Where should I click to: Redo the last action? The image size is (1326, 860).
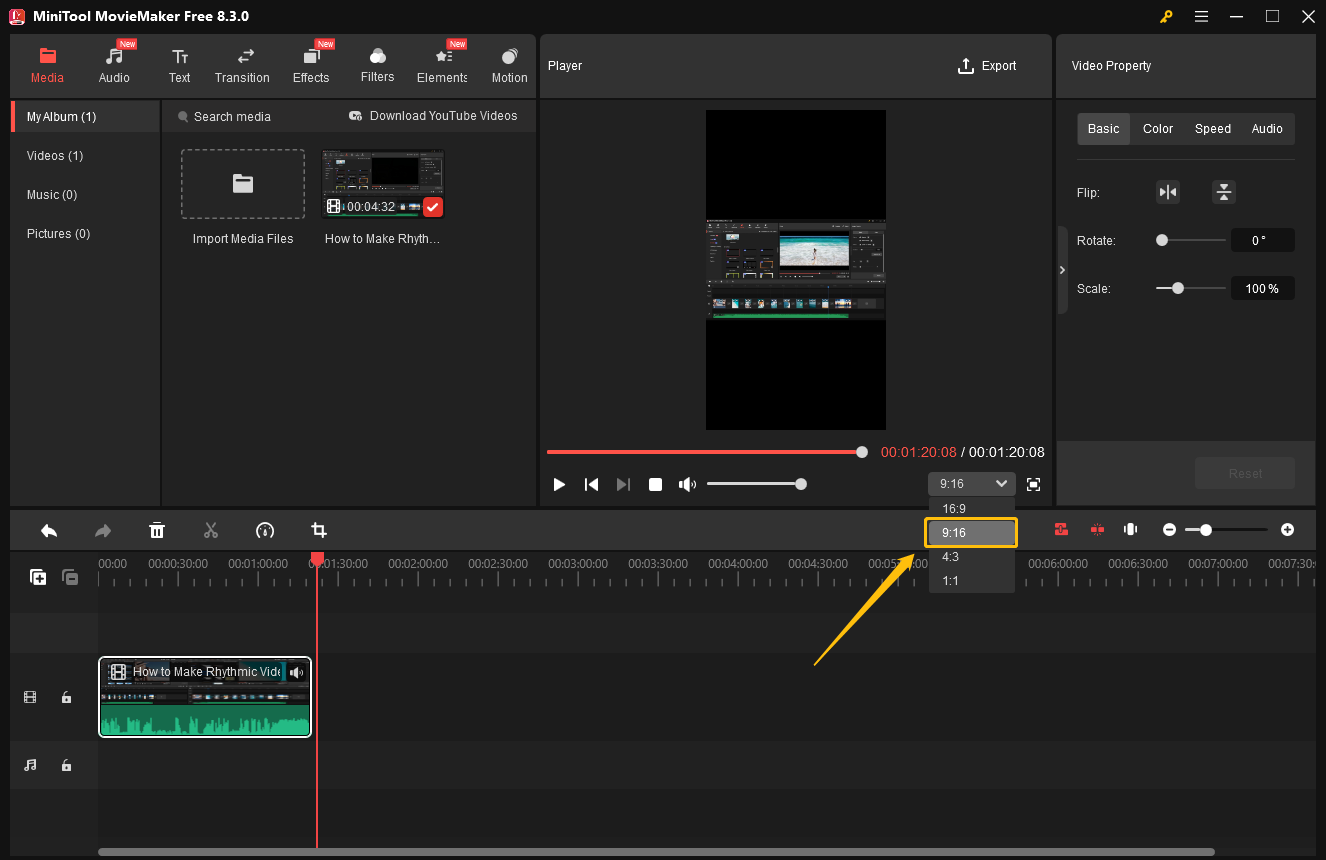[103, 530]
